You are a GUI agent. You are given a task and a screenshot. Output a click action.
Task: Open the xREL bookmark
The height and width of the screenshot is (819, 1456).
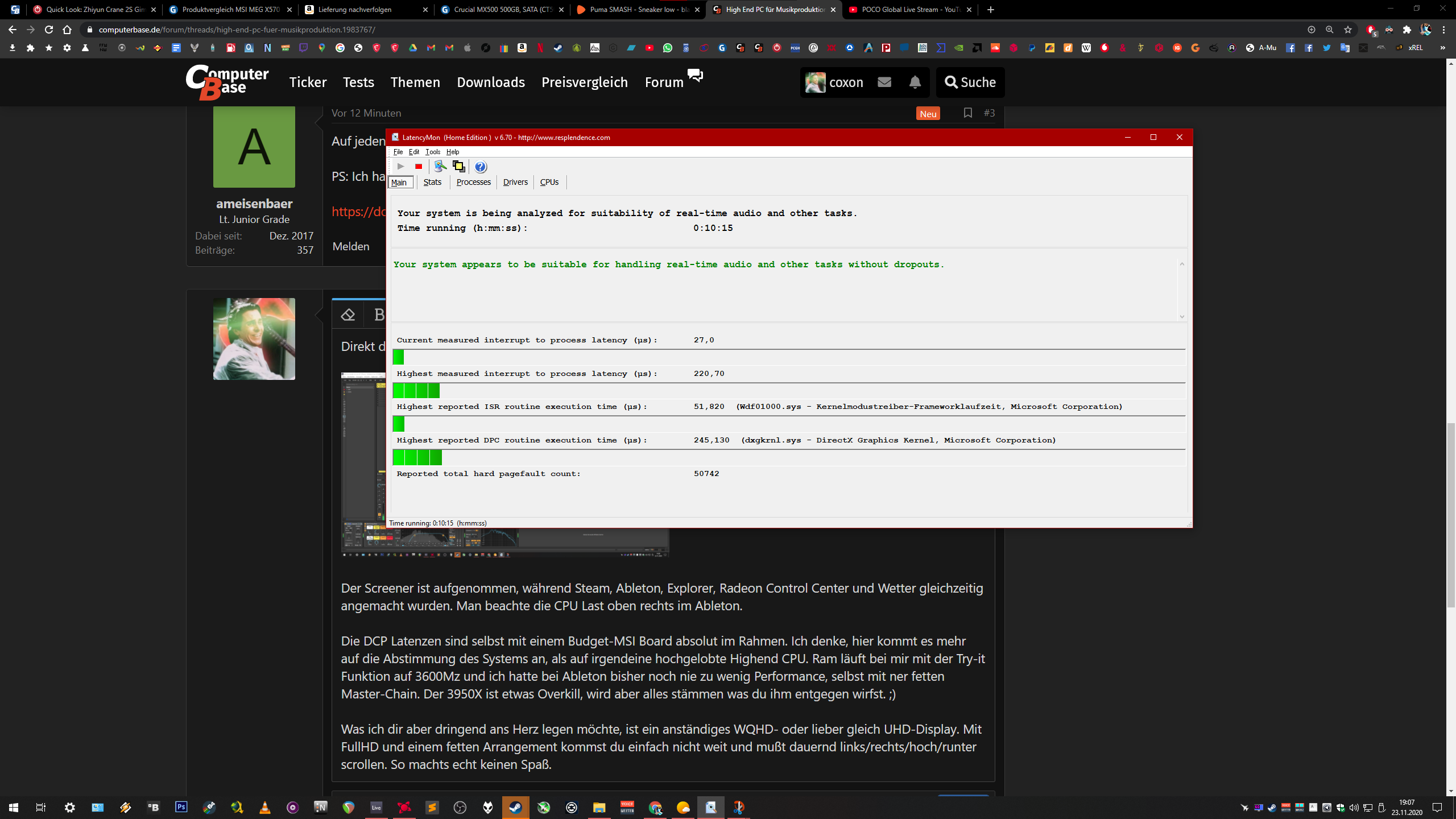tap(1409, 48)
